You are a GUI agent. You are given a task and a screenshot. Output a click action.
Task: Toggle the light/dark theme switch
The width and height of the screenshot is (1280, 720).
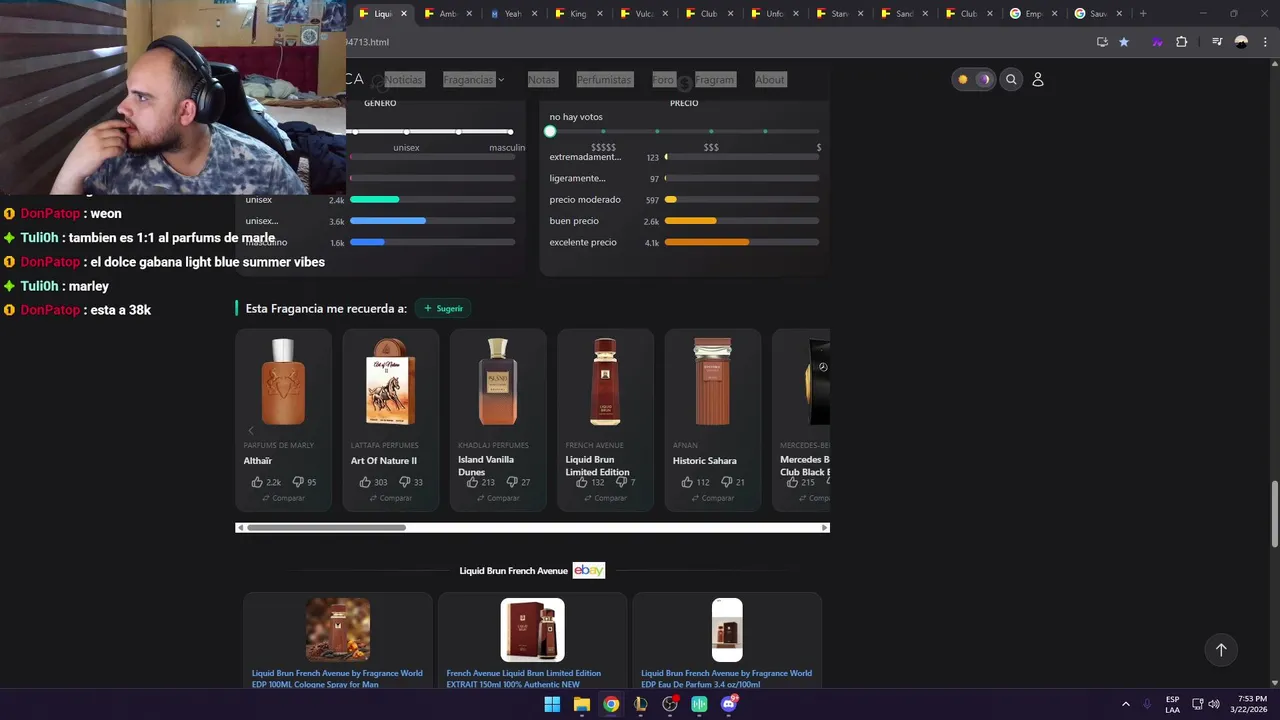[973, 79]
